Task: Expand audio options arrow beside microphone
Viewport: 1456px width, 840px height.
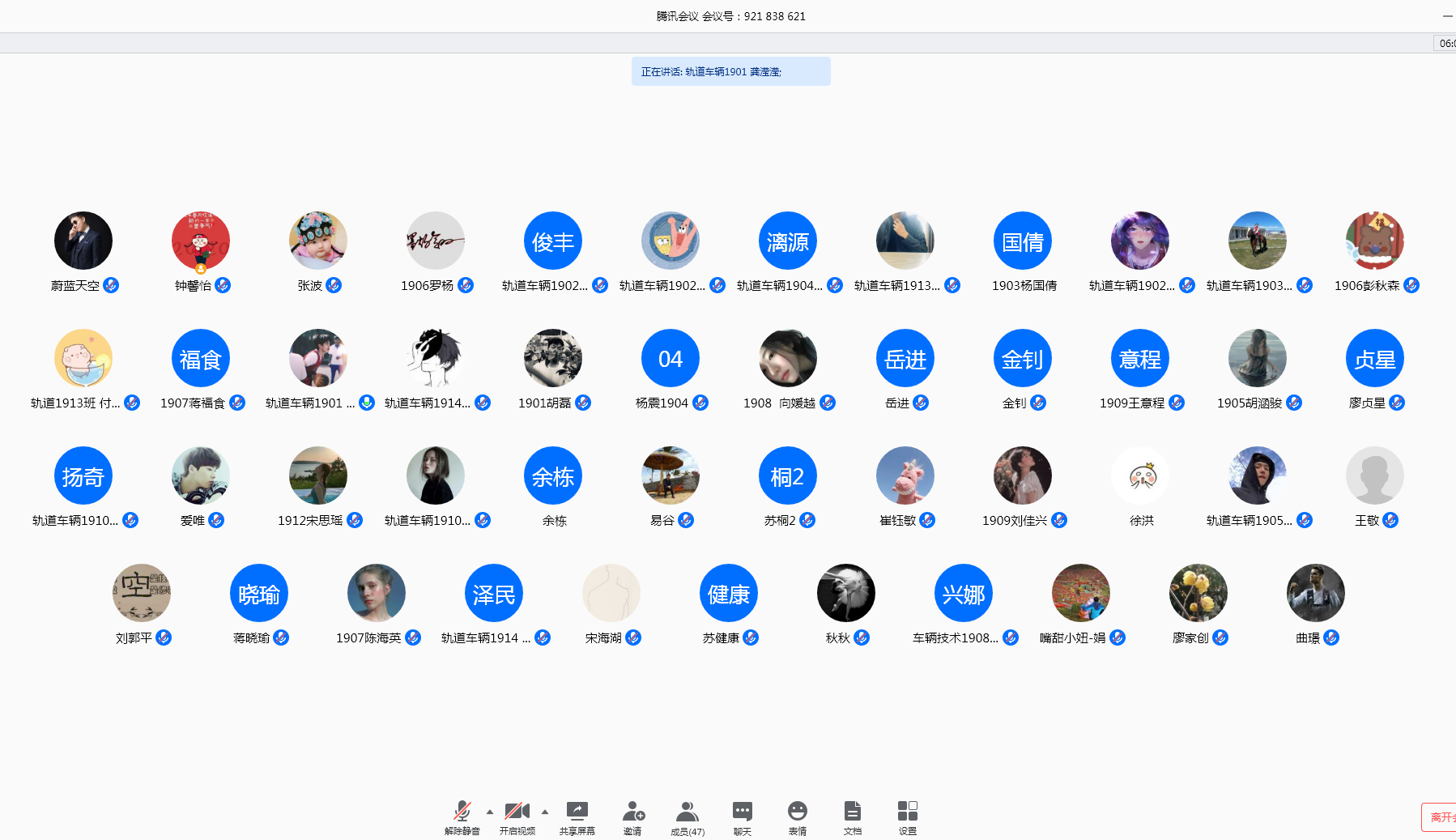Action: (x=490, y=811)
